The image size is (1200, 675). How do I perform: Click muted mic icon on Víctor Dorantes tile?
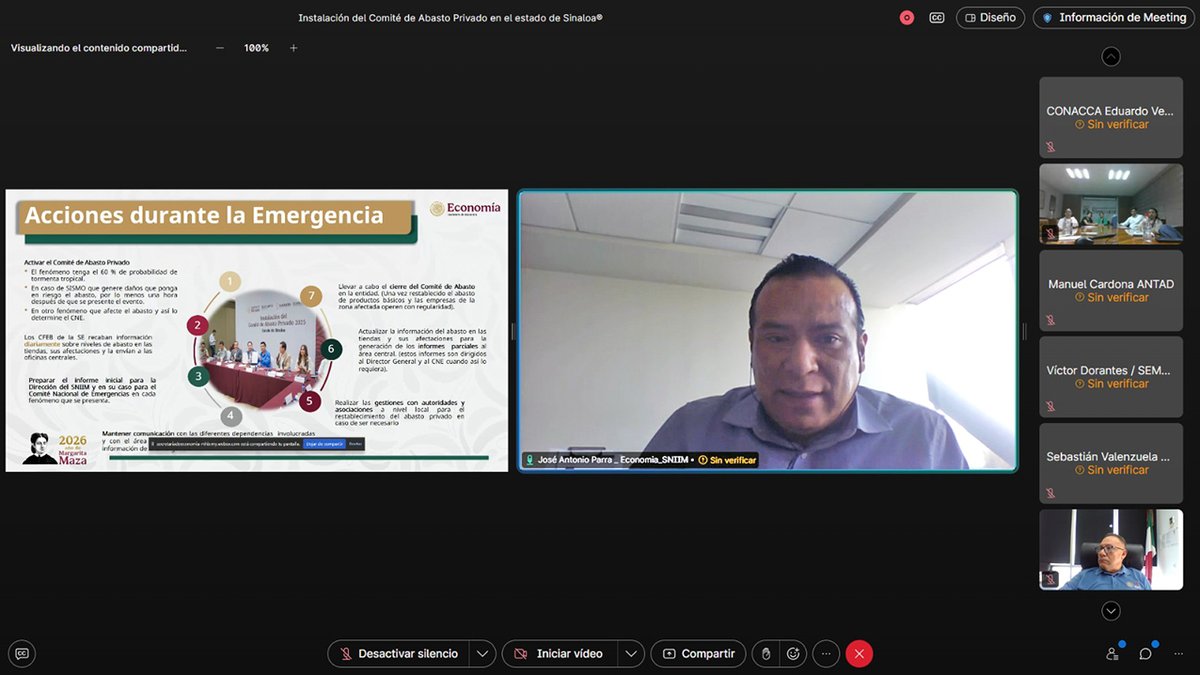(x=1051, y=406)
